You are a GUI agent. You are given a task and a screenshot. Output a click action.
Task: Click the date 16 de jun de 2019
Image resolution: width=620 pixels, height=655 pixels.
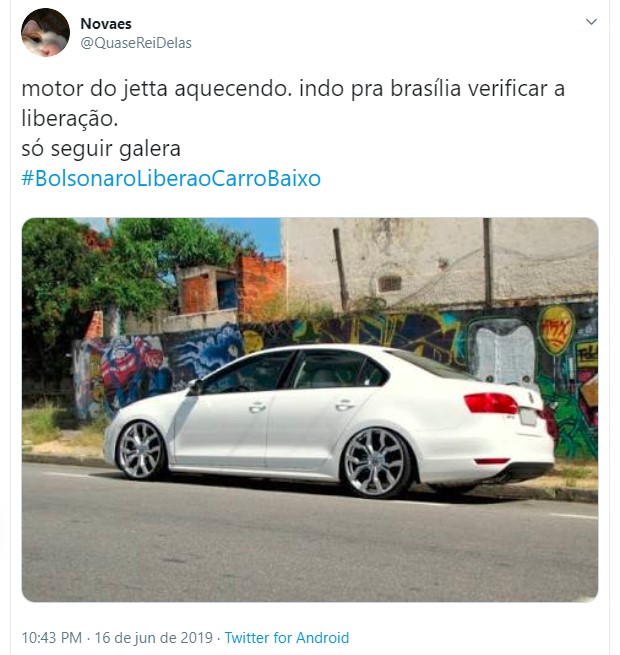(154, 638)
